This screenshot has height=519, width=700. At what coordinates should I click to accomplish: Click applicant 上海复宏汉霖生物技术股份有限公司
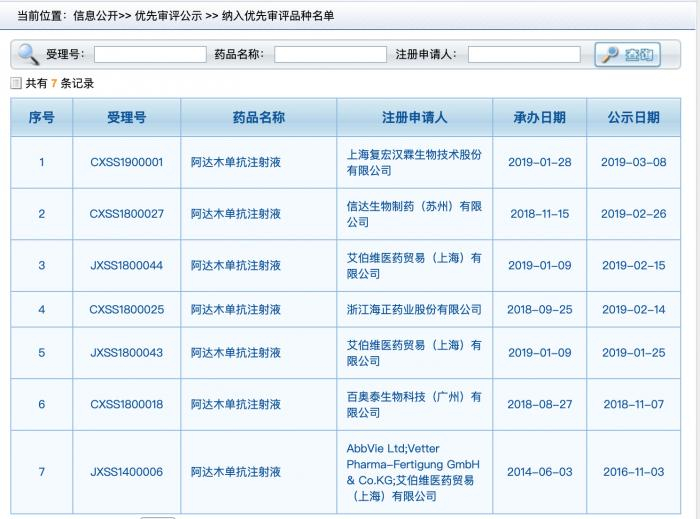[414, 162]
